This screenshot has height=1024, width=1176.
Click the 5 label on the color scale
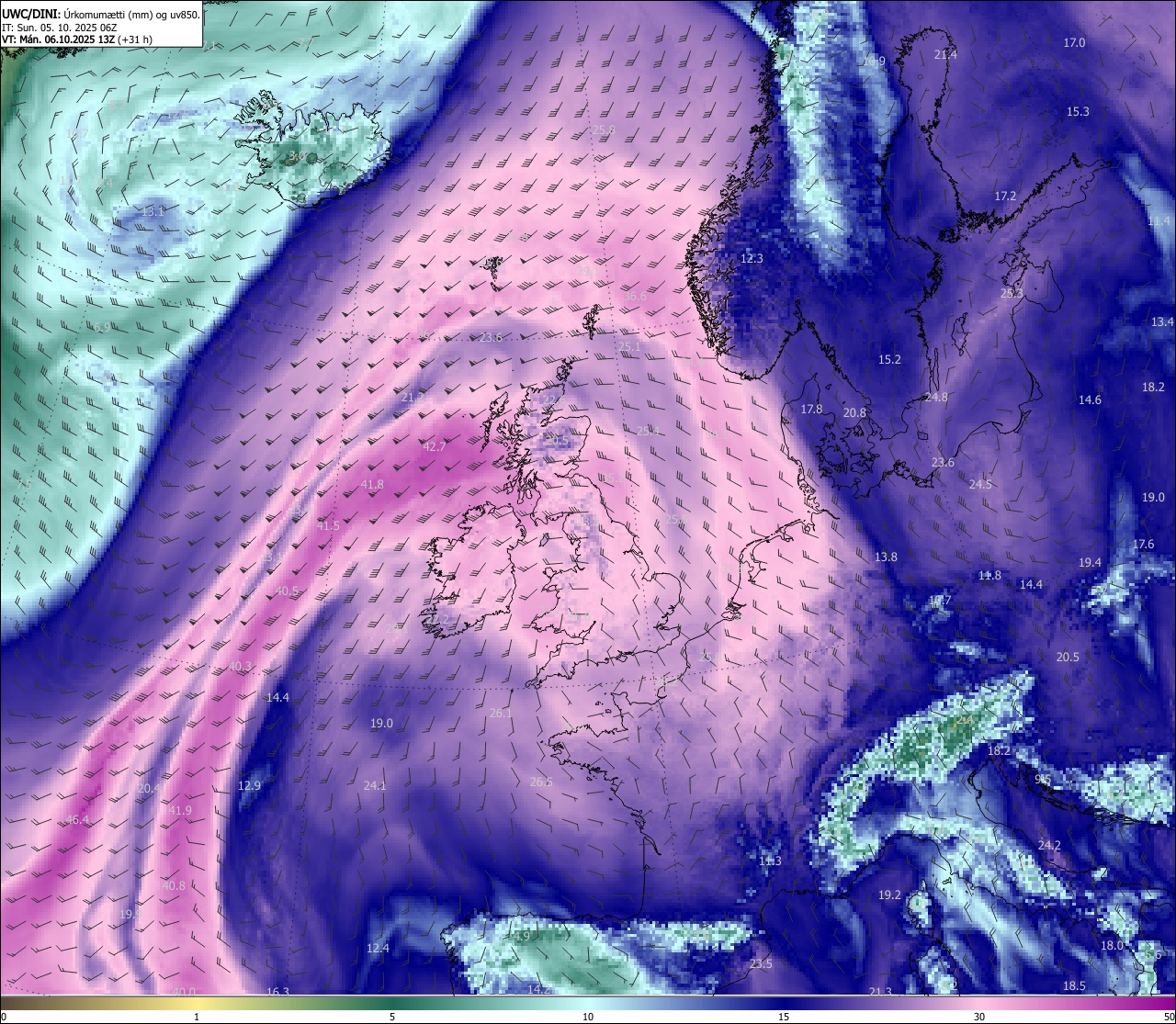coord(392,1017)
